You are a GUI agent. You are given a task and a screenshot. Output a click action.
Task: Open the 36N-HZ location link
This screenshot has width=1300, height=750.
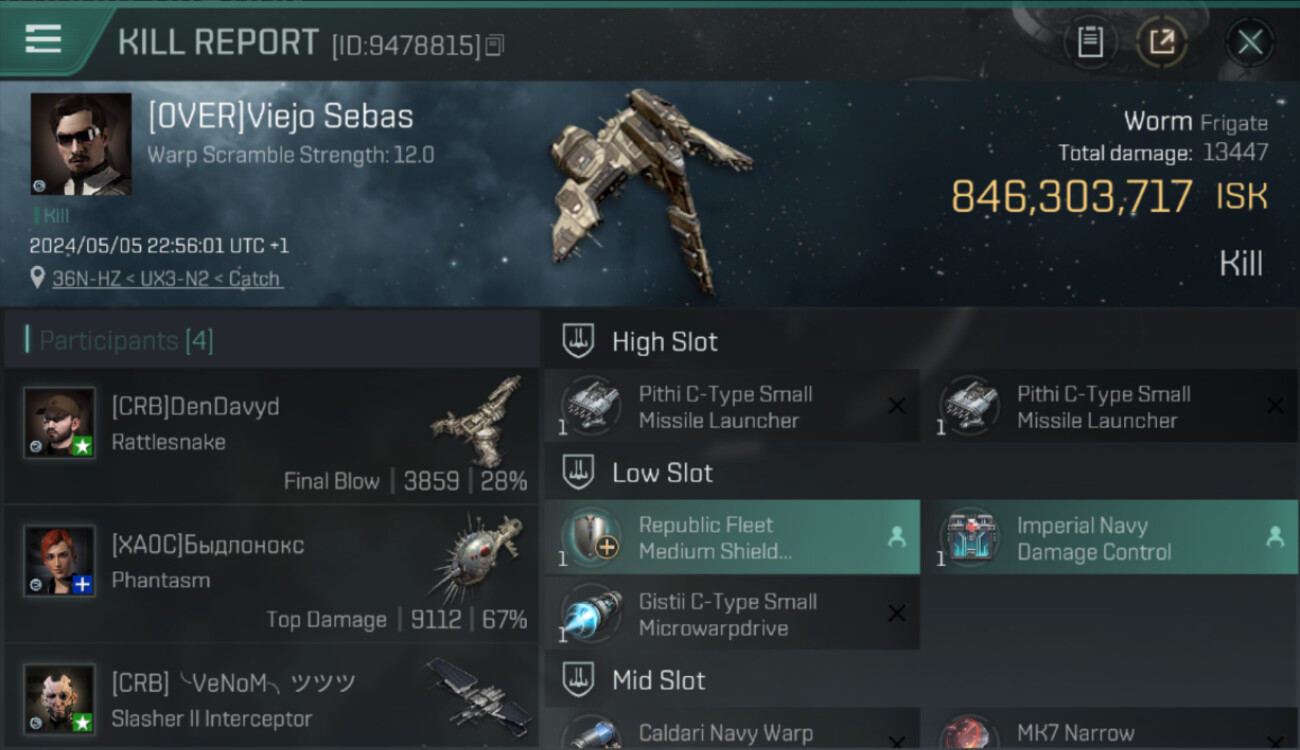coord(167,279)
